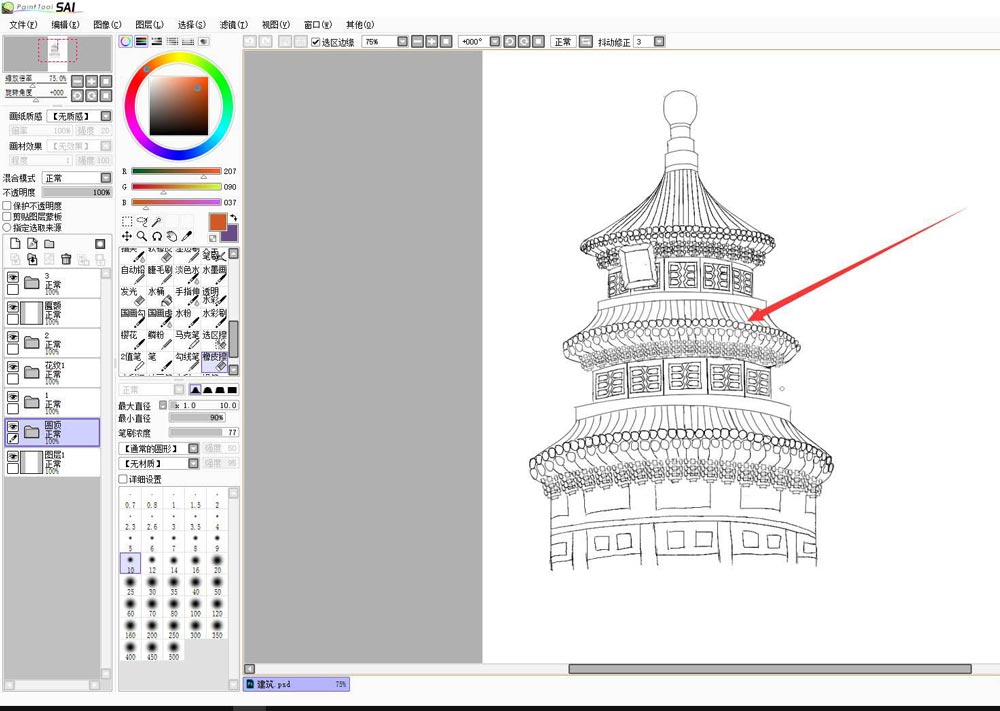Image resolution: width=1000 pixels, height=711 pixels.
Task: Swap foreground and background colors
Action: coord(233,217)
